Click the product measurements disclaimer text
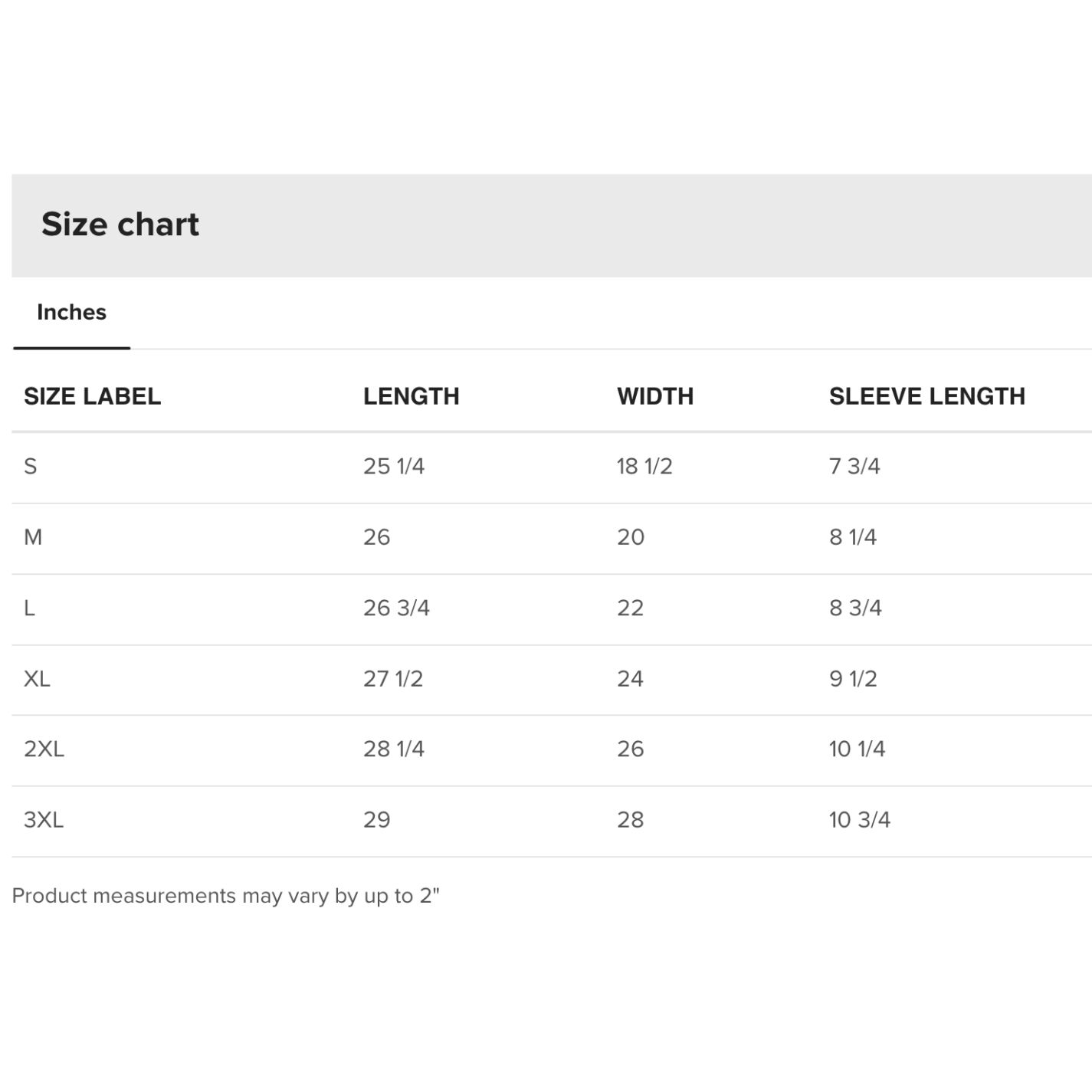 click(x=226, y=896)
